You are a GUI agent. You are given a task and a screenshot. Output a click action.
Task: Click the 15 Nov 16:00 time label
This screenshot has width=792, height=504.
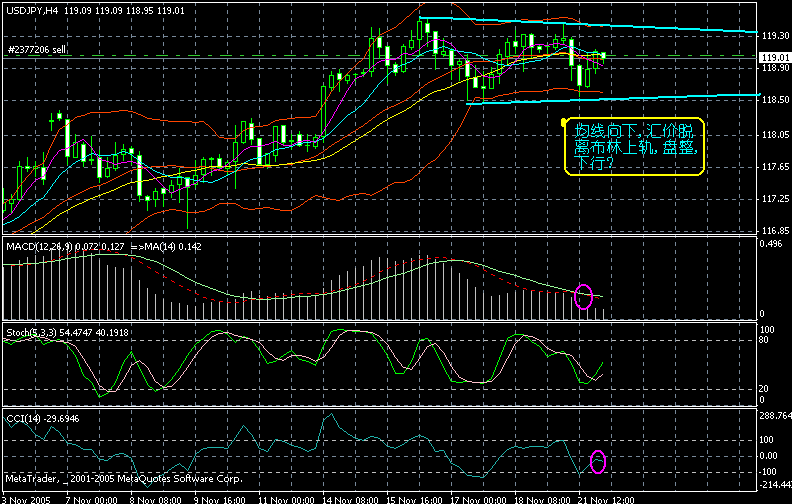coord(414,500)
